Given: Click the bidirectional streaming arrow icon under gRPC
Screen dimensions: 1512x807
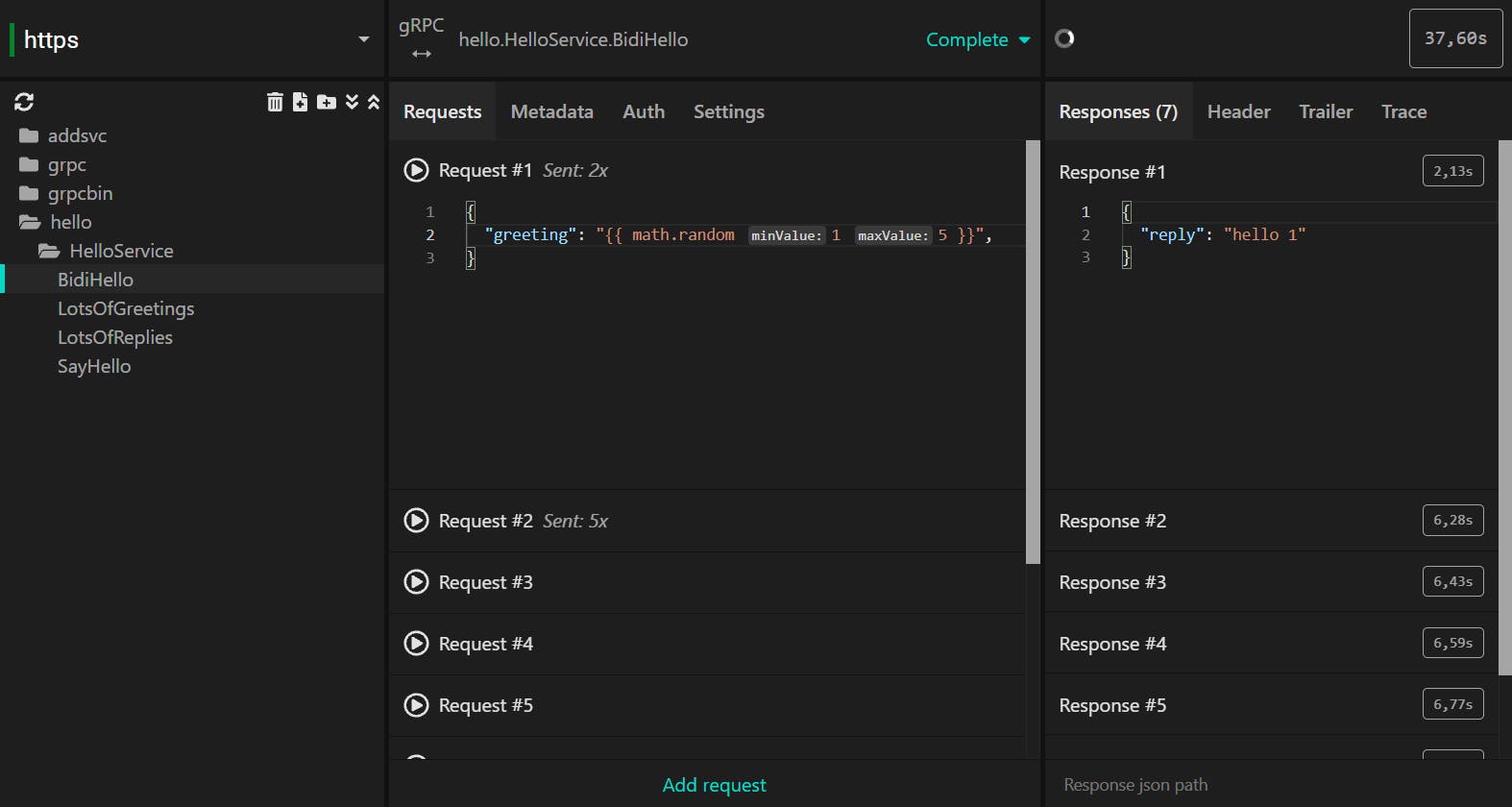Looking at the screenshot, I should tap(422, 54).
